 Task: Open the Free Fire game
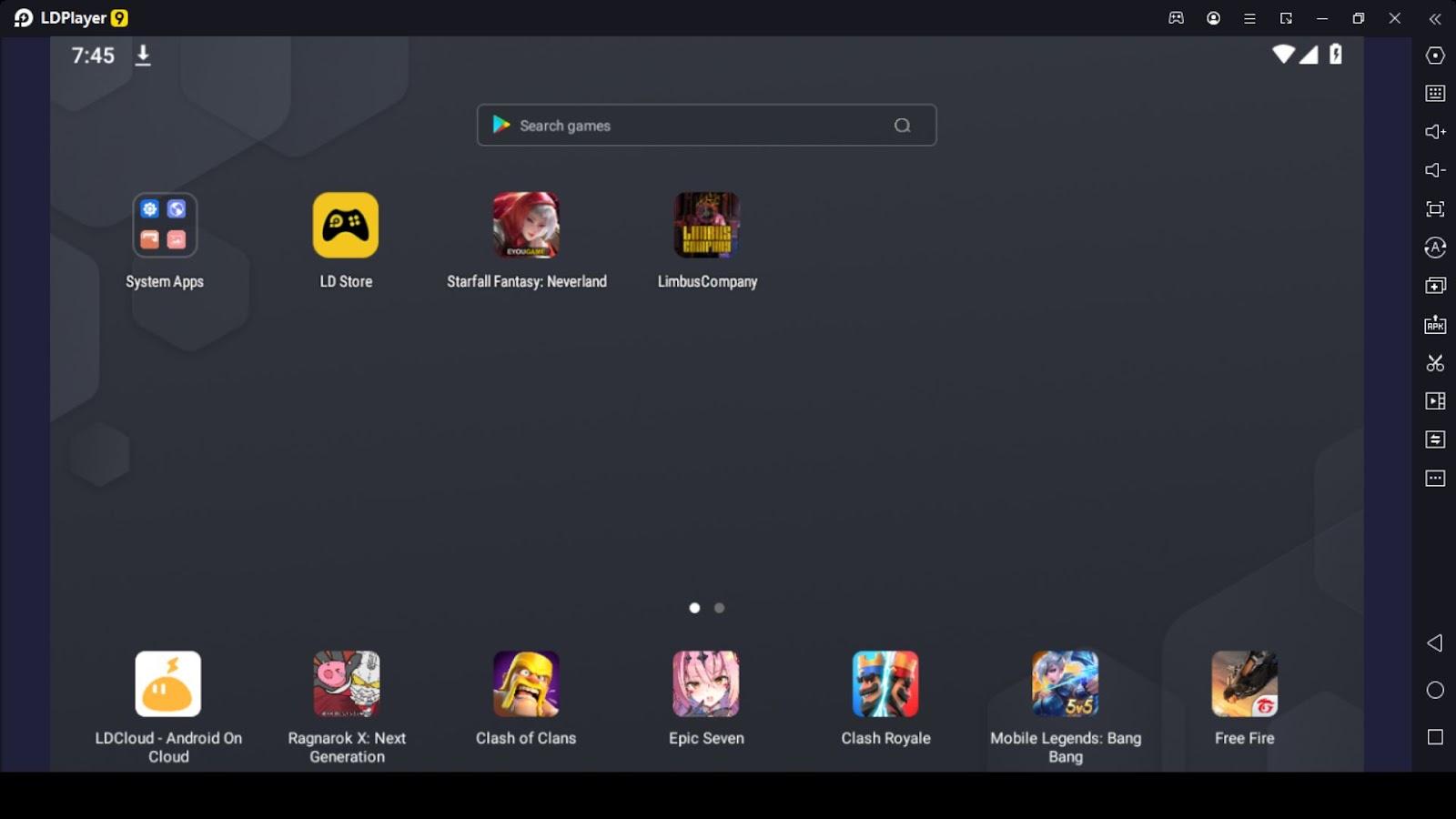pos(1245,683)
